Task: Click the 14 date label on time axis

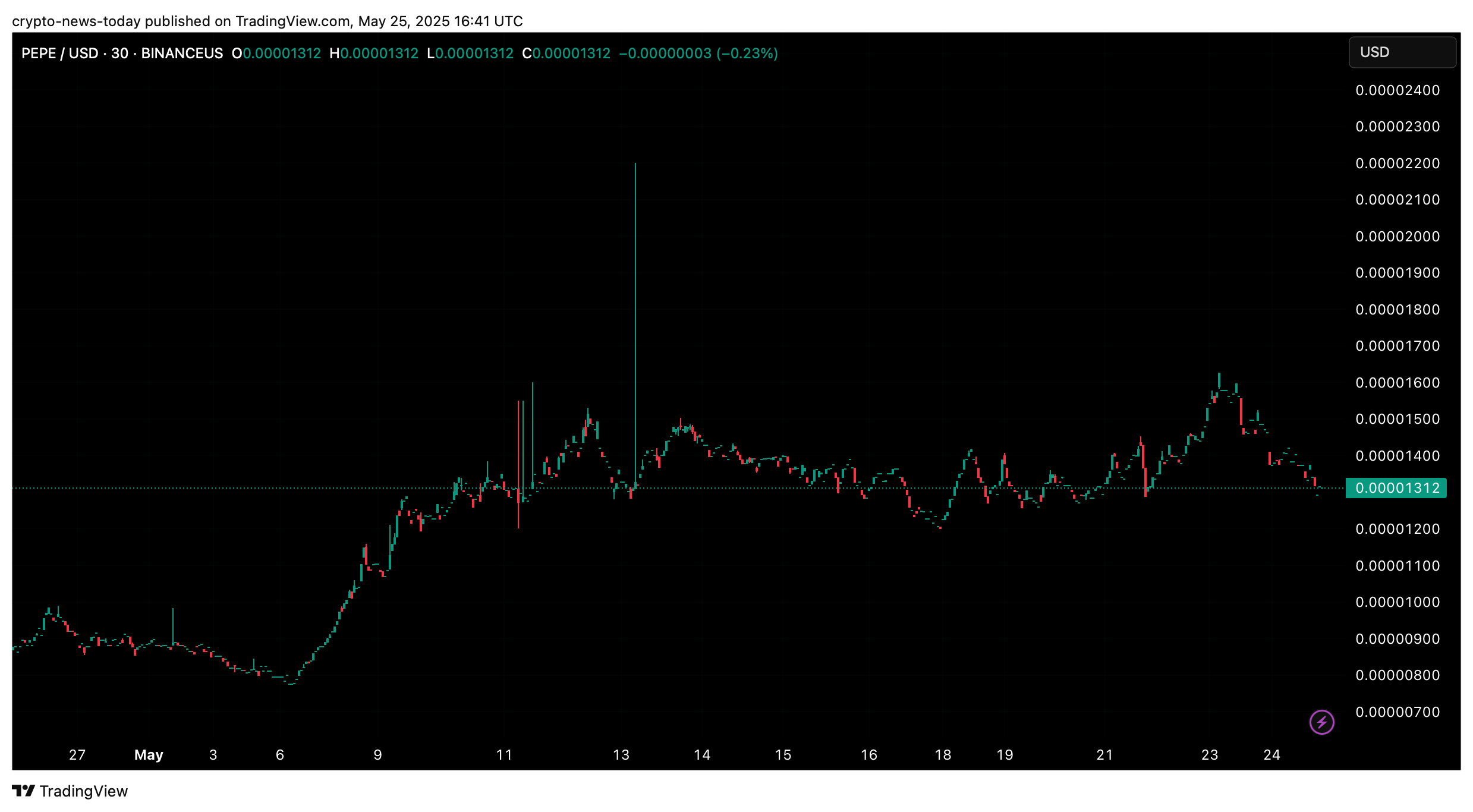Action: (x=702, y=755)
